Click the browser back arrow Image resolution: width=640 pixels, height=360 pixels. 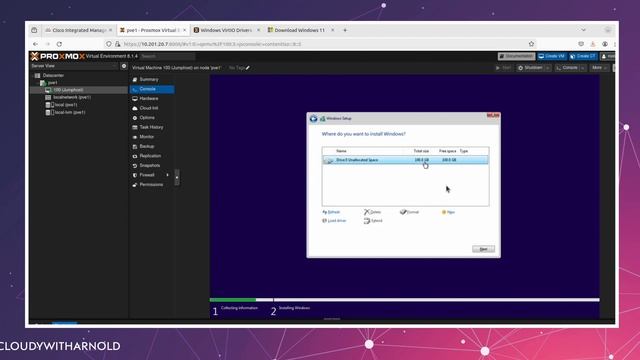click(x=36, y=44)
